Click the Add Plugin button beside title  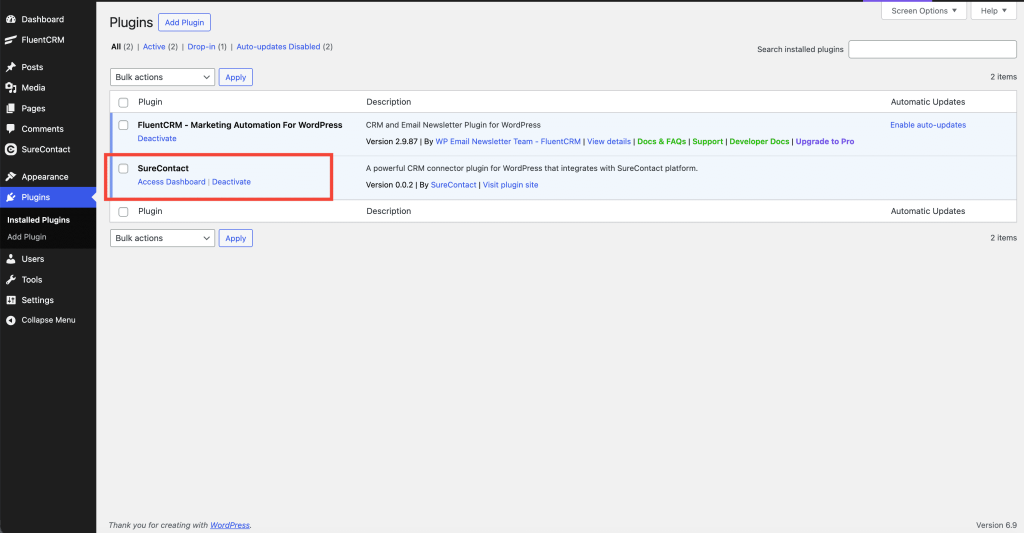[x=184, y=22]
